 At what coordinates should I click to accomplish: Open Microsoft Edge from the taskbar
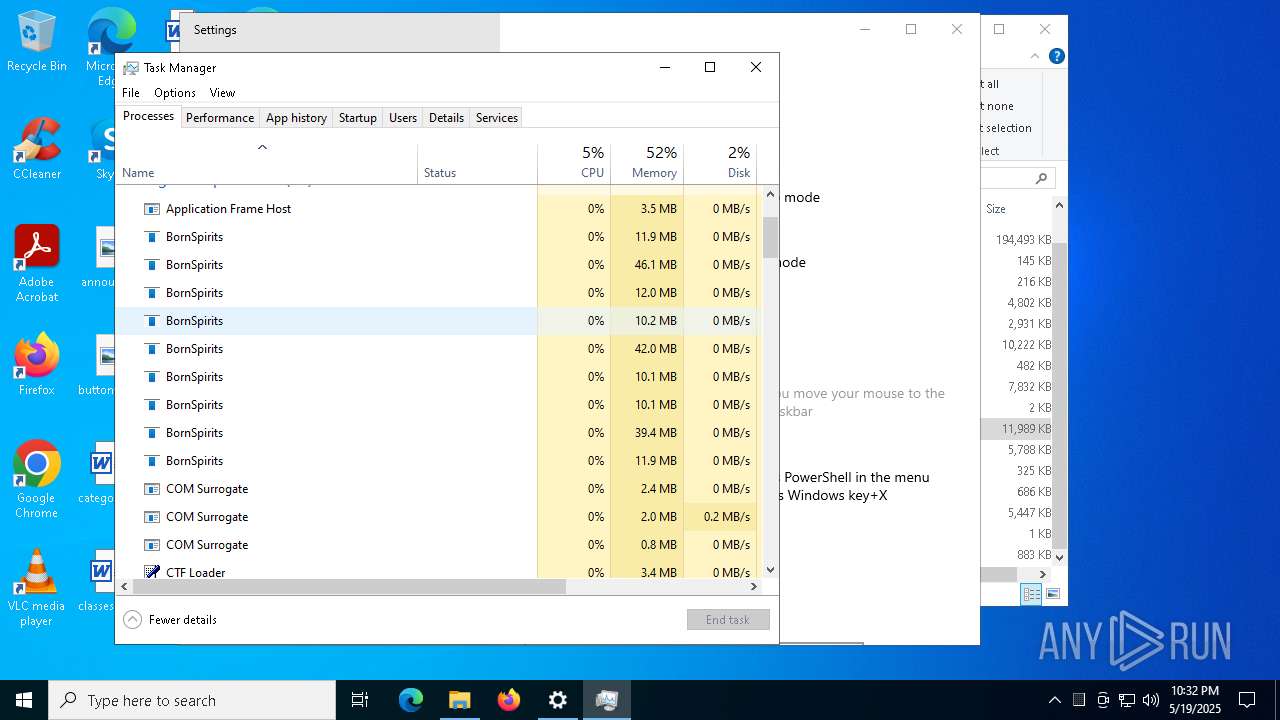coord(411,700)
